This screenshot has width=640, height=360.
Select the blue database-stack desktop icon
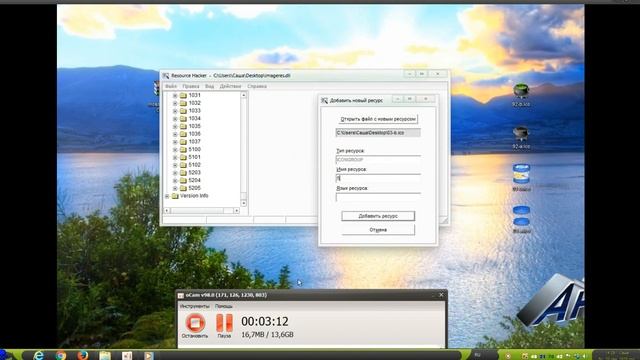click(x=521, y=174)
